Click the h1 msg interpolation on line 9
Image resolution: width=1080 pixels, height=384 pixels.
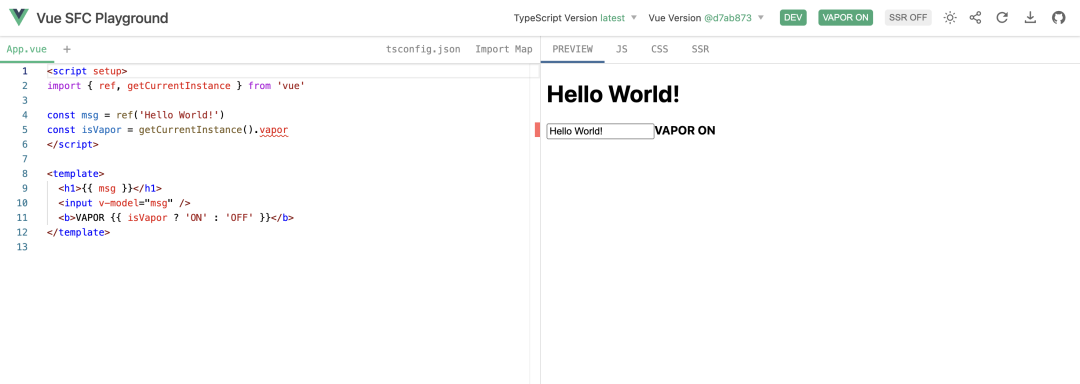click(107, 188)
